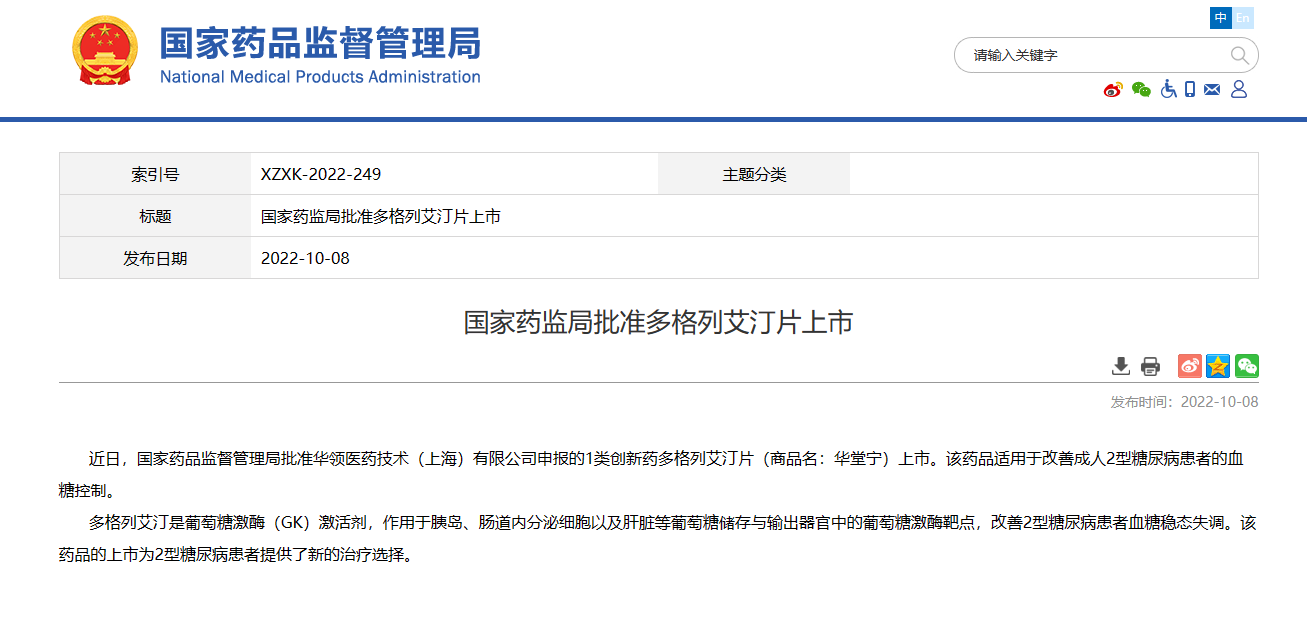Screen dimensions: 1307x617
Task: Click the search magnifier icon
Action: click(x=1239, y=55)
